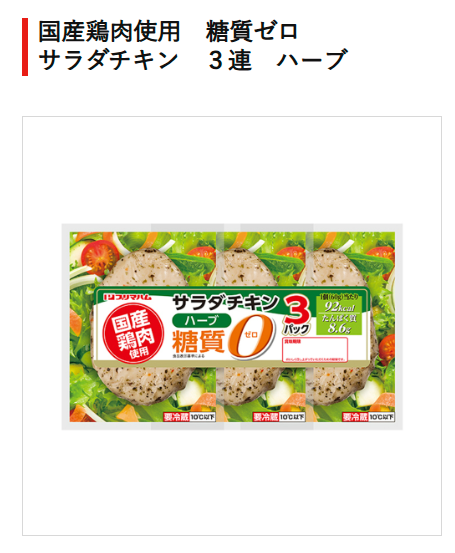The width and height of the screenshot is (455, 553).
Task: Click the leftmost 要冷蔵 10℃以下 label
Action: coord(189,417)
